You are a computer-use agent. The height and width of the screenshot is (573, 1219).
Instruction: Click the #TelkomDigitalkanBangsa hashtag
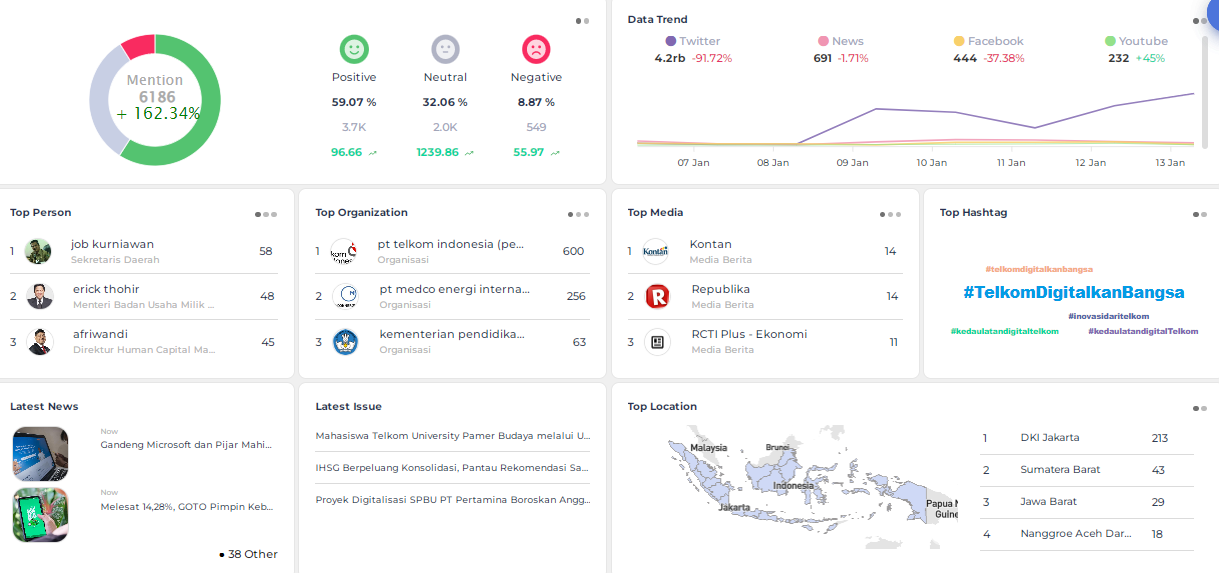[x=1073, y=292]
